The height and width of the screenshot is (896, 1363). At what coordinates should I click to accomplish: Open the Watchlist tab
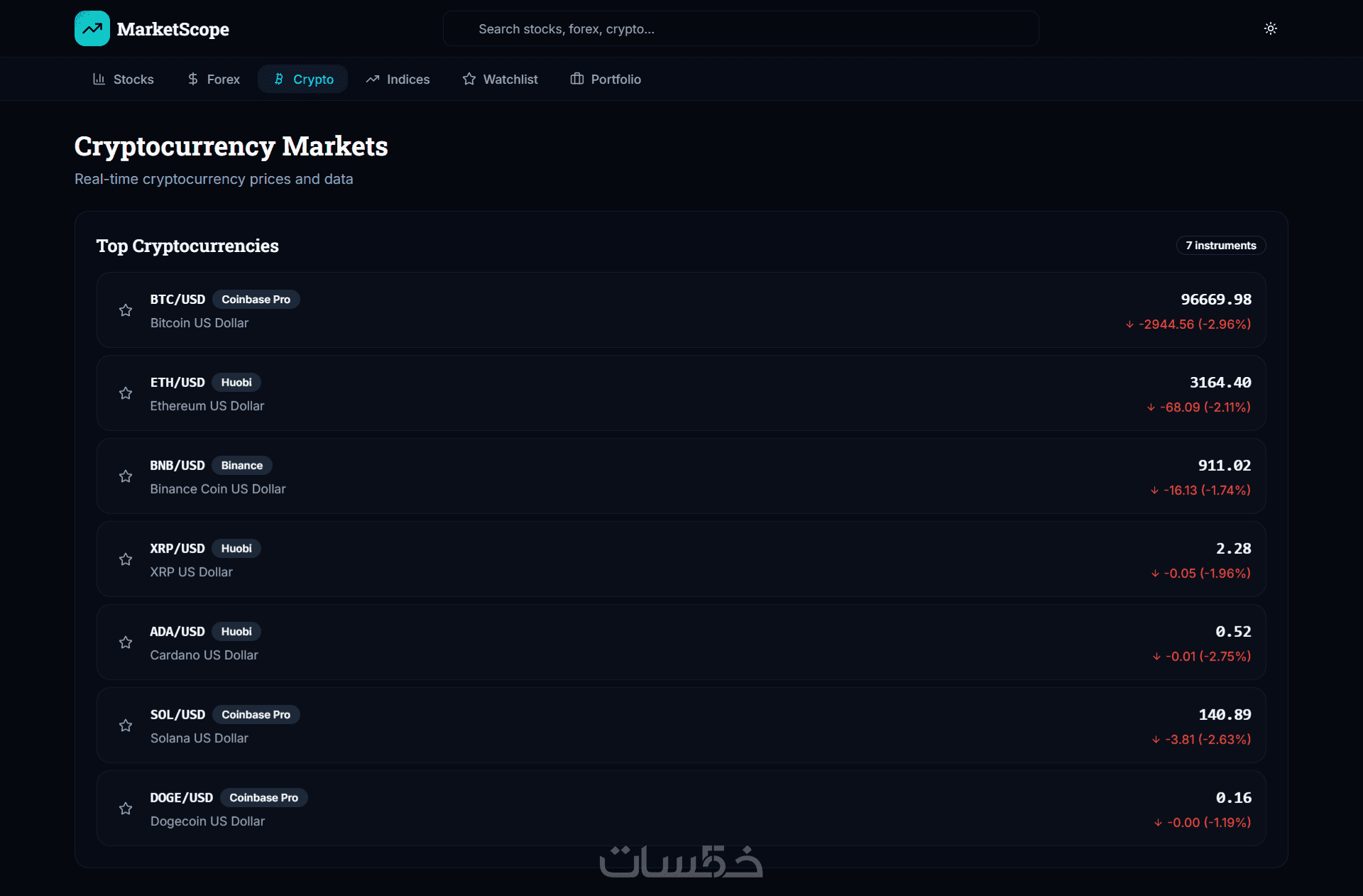pyautogui.click(x=500, y=79)
